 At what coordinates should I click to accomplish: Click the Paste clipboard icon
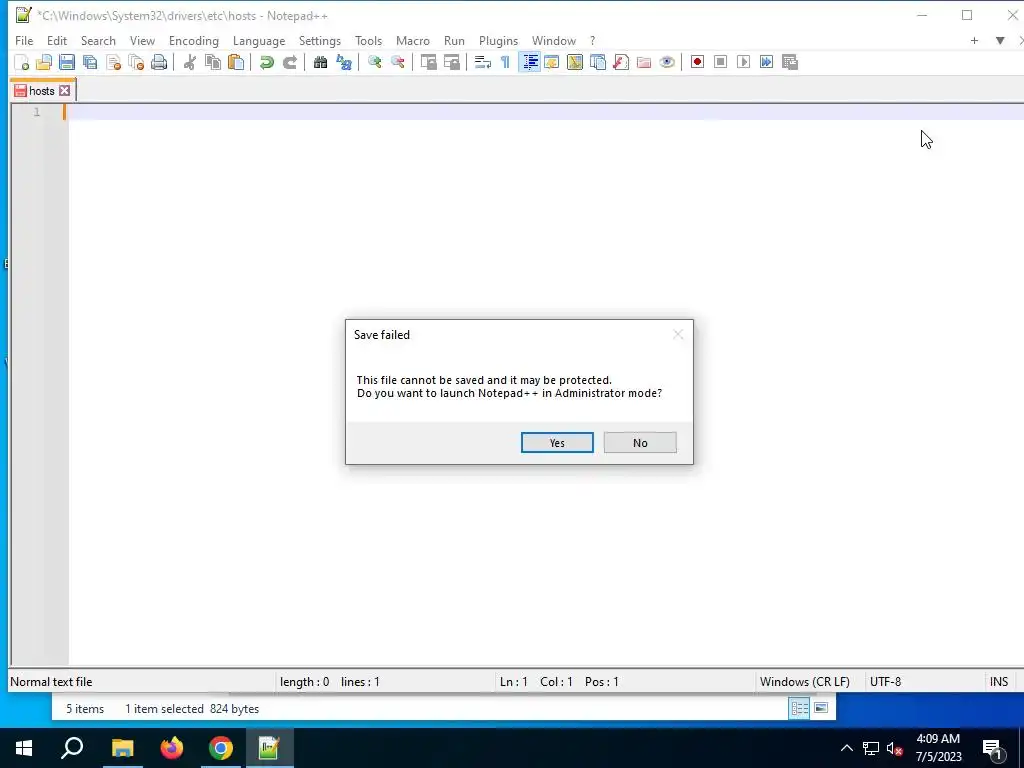tap(236, 62)
